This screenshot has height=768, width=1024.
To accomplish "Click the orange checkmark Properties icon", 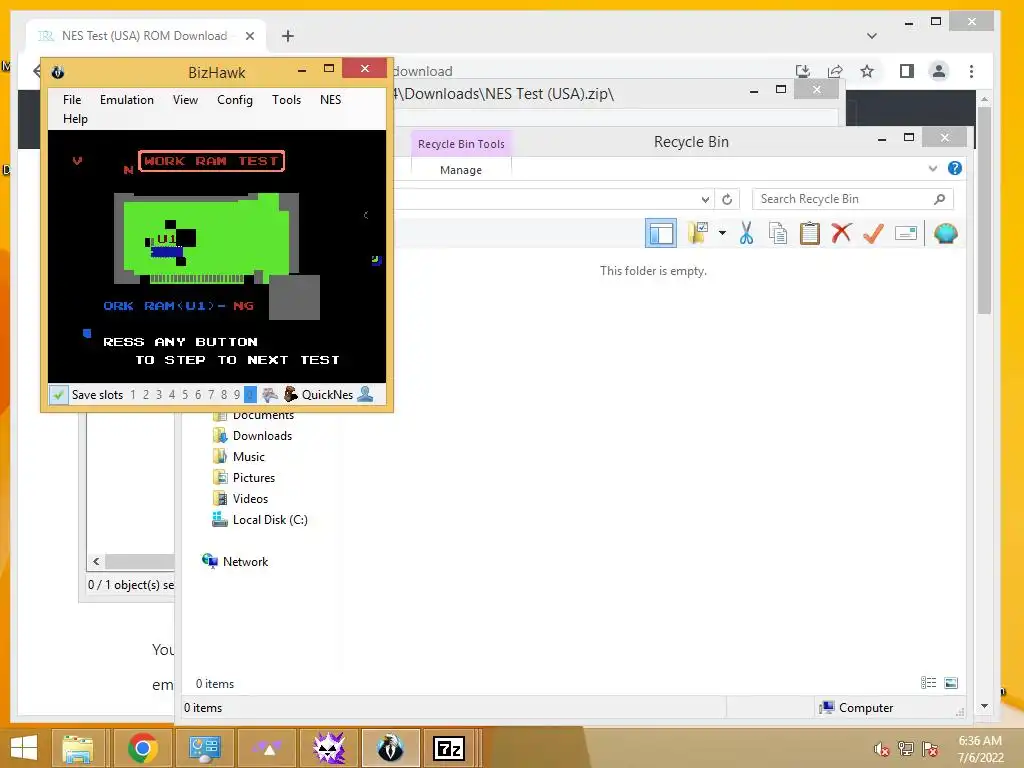I will point(873,232).
